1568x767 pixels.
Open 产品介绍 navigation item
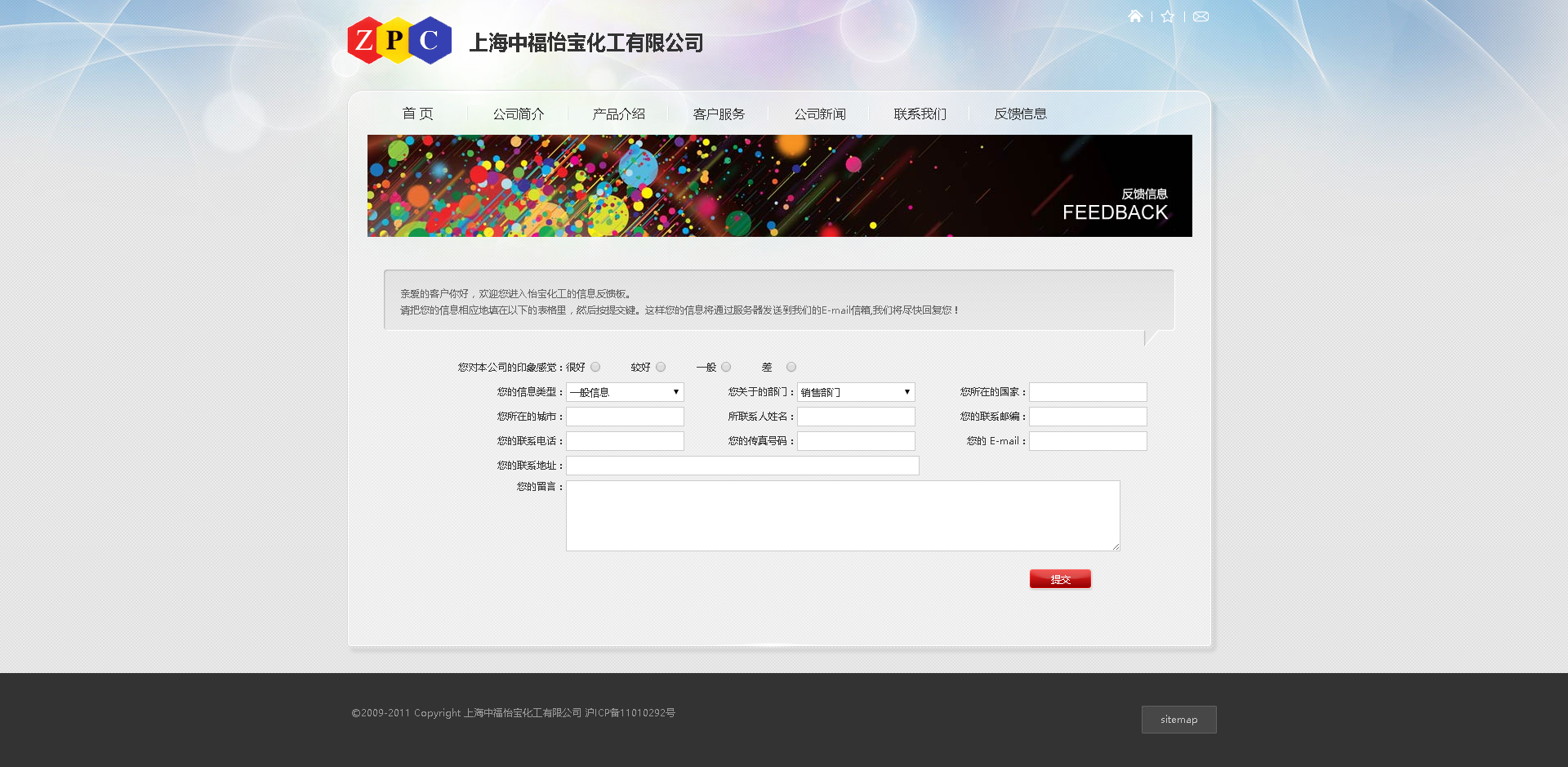618,114
